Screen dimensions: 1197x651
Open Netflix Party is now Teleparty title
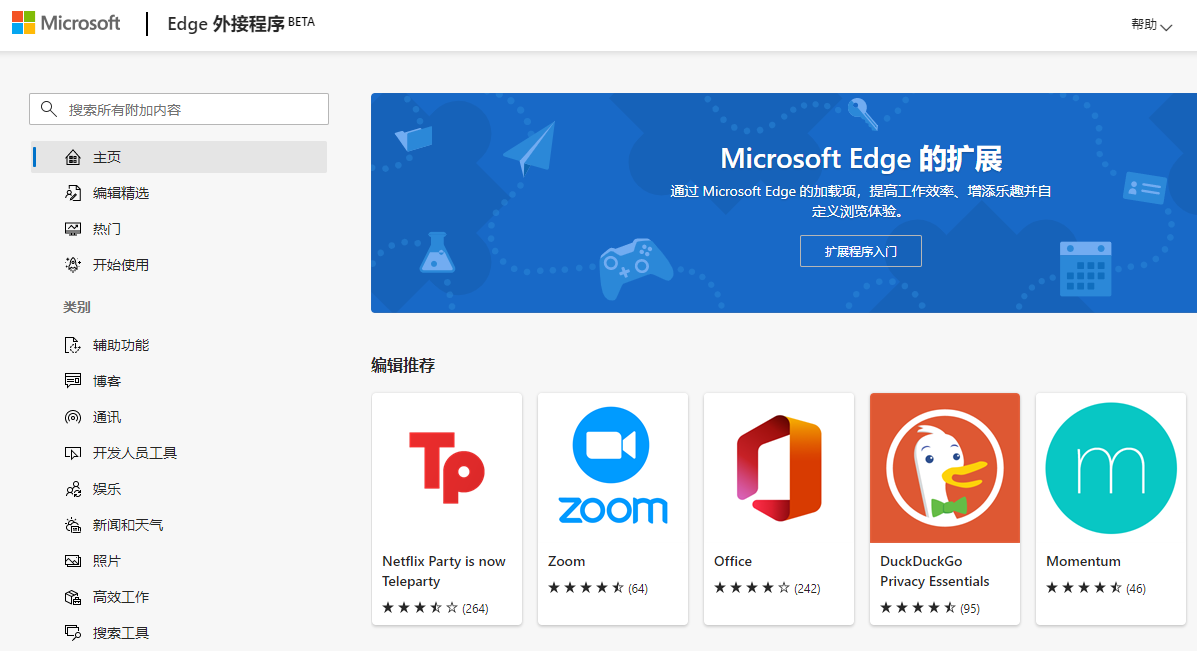point(444,571)
